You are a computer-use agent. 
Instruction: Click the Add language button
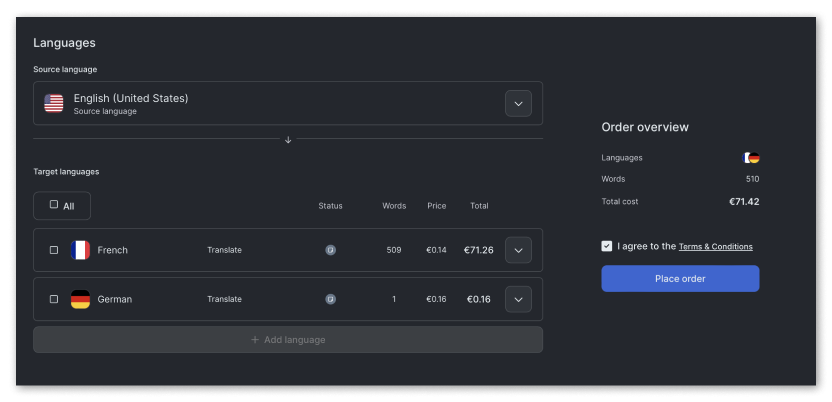[x=288, y=339]
